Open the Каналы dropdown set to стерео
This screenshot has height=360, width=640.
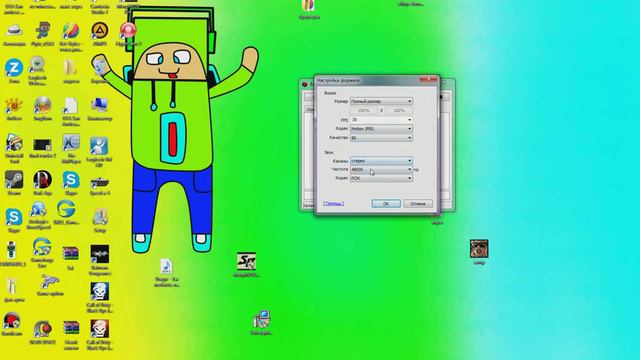point(381,161)
